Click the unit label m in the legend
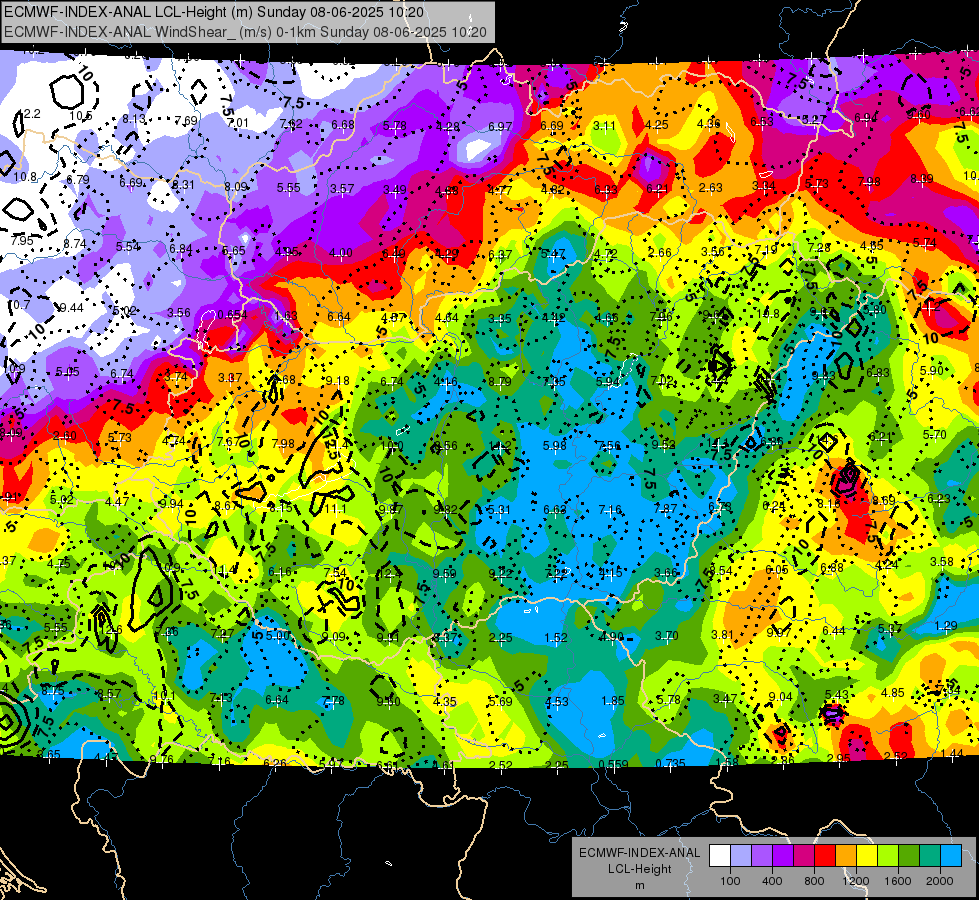Viewport: 979px width, 900px height. click(640, 886)
